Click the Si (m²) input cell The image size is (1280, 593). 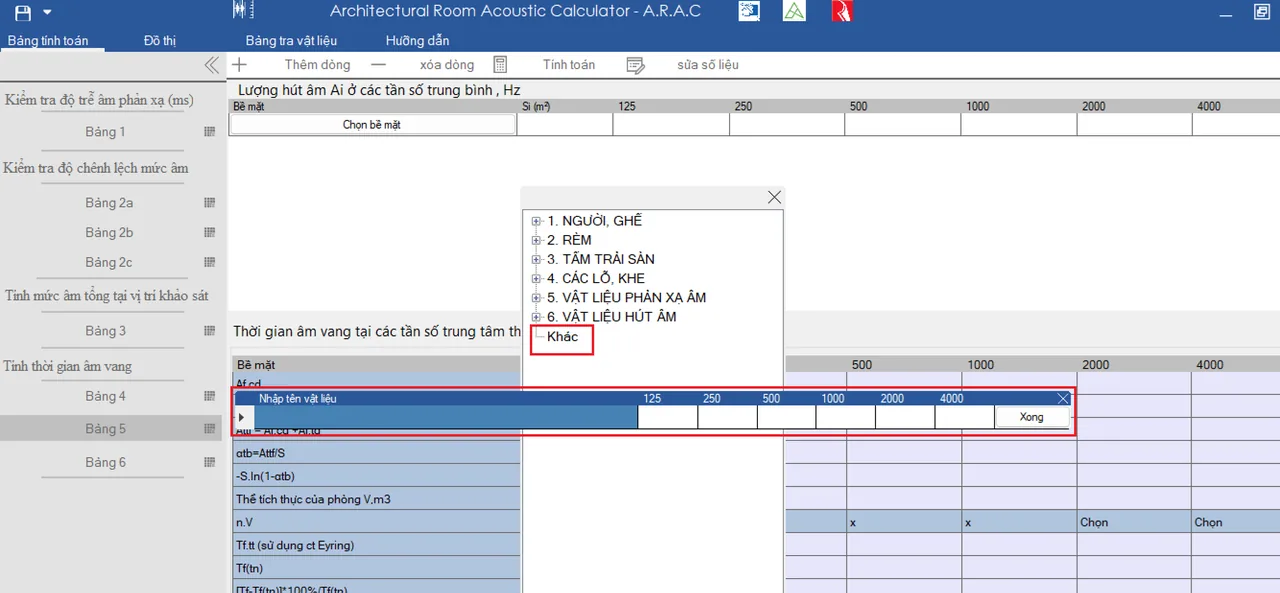pyautogui.click(x=564, y=125)
